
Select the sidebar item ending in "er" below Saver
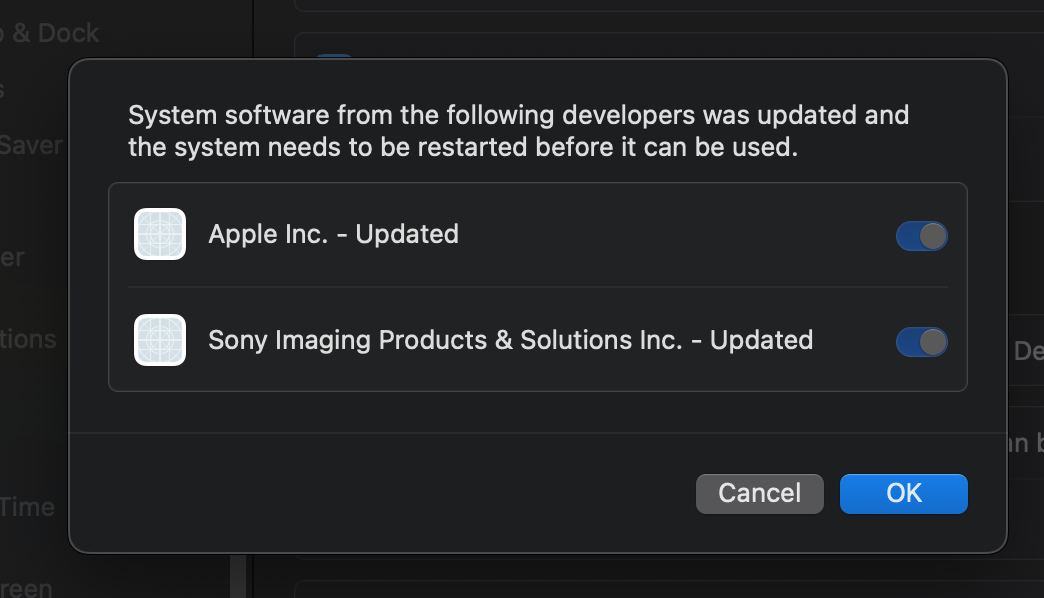pos(12,257)
